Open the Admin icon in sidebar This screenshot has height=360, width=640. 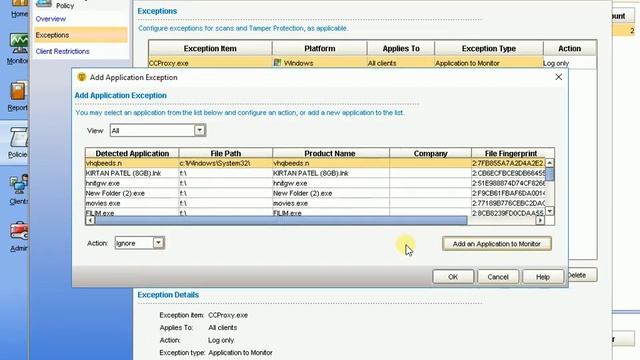coord(19,231)
